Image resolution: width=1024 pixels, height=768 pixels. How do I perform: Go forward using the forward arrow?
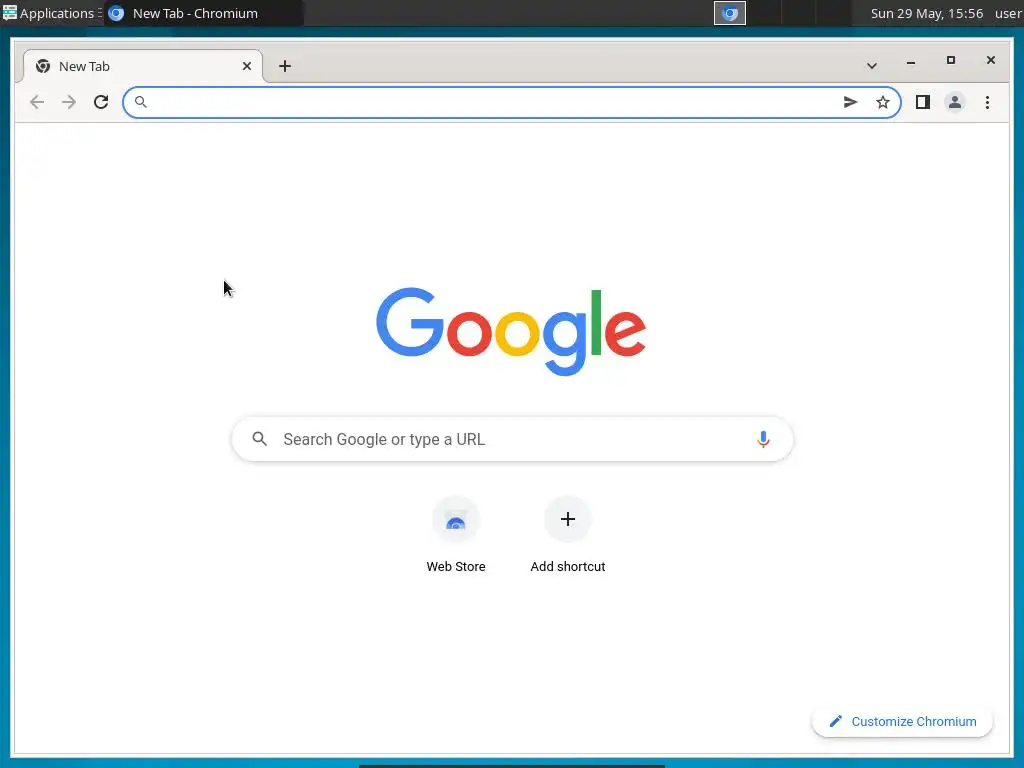(69, 102)
